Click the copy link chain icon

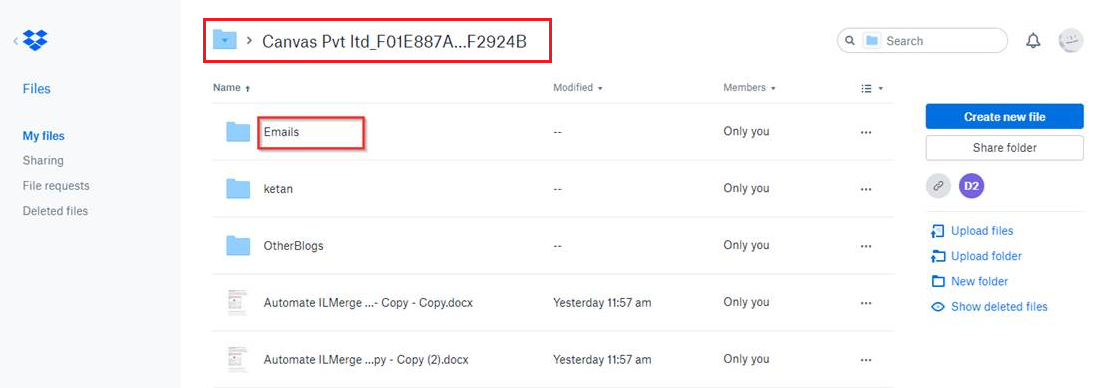tap(938, 186)
